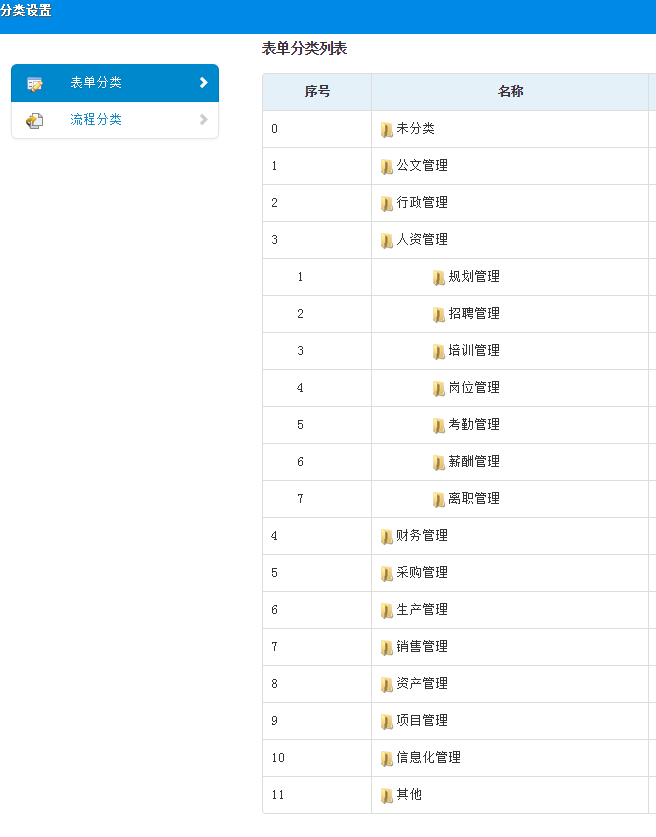Select the 销售管理 category row
This screenshot has height=837, width=656.
point(422,647)
